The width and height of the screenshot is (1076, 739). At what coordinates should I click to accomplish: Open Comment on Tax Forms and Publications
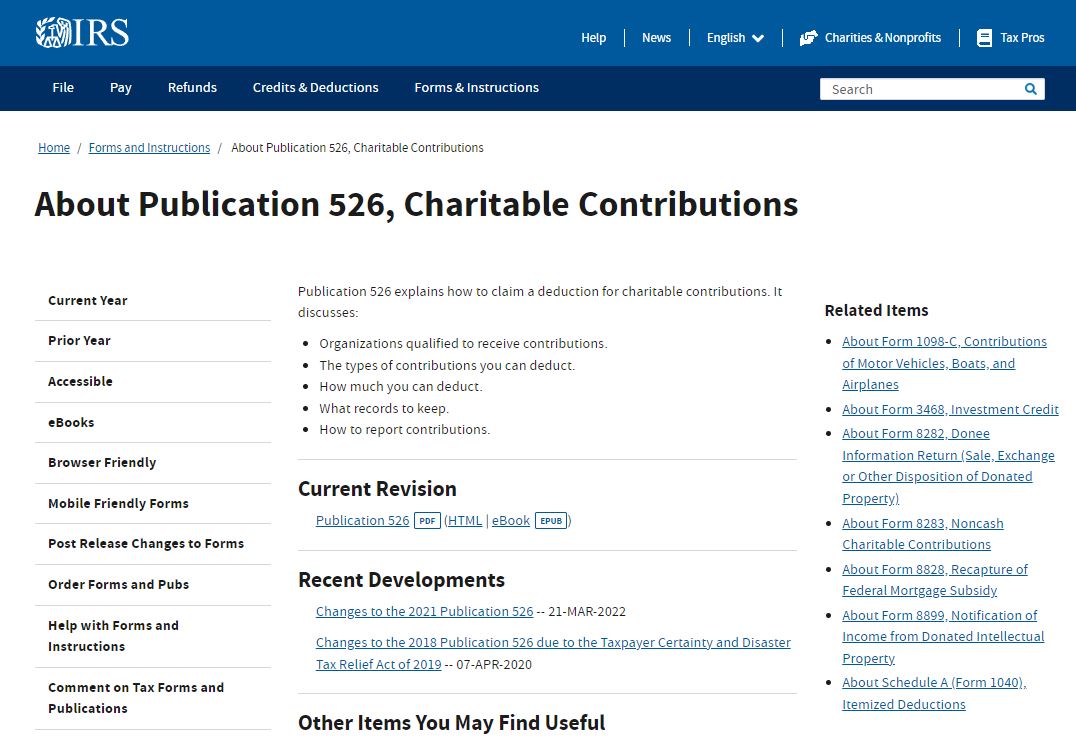pyautogui.click(x=136, y=698)
